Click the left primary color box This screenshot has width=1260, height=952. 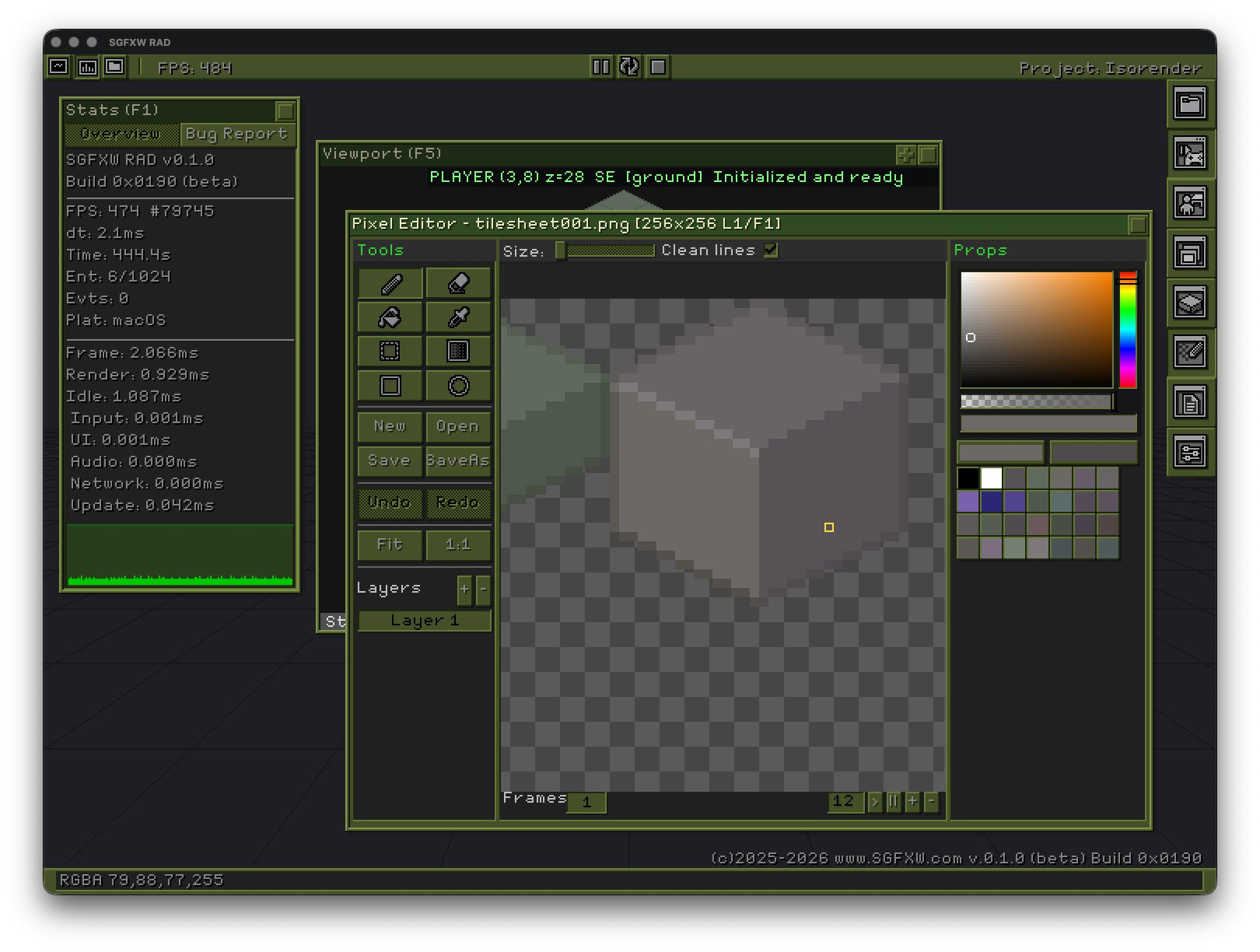click(x=1001, y=452)
